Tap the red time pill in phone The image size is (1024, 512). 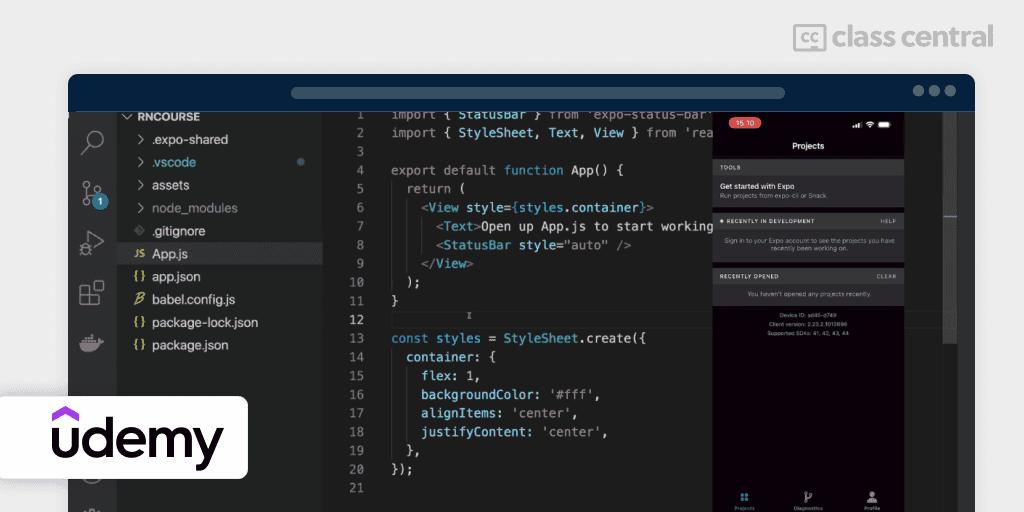coord(744,123)
